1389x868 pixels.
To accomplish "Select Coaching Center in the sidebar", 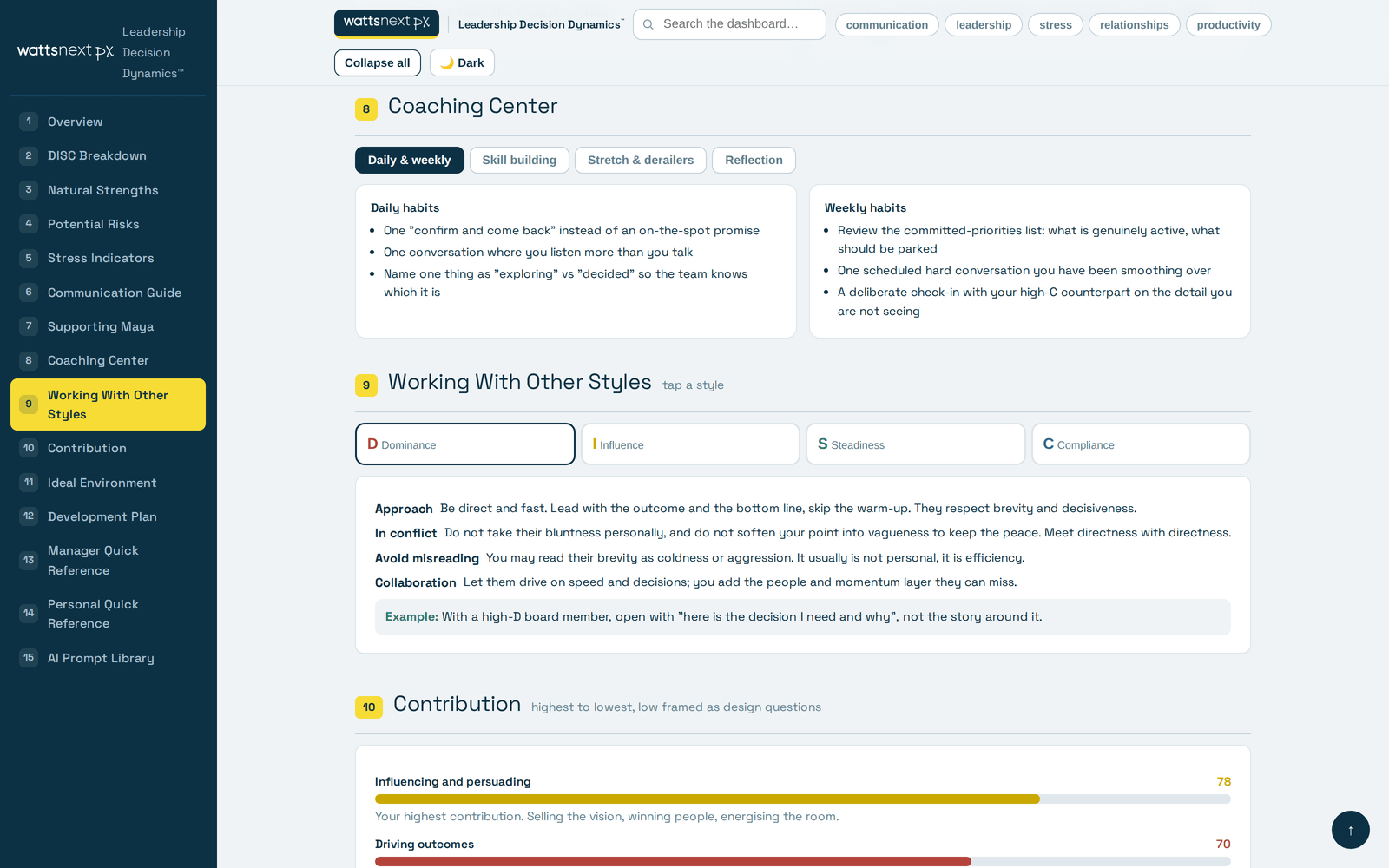I will click(108, 360).
